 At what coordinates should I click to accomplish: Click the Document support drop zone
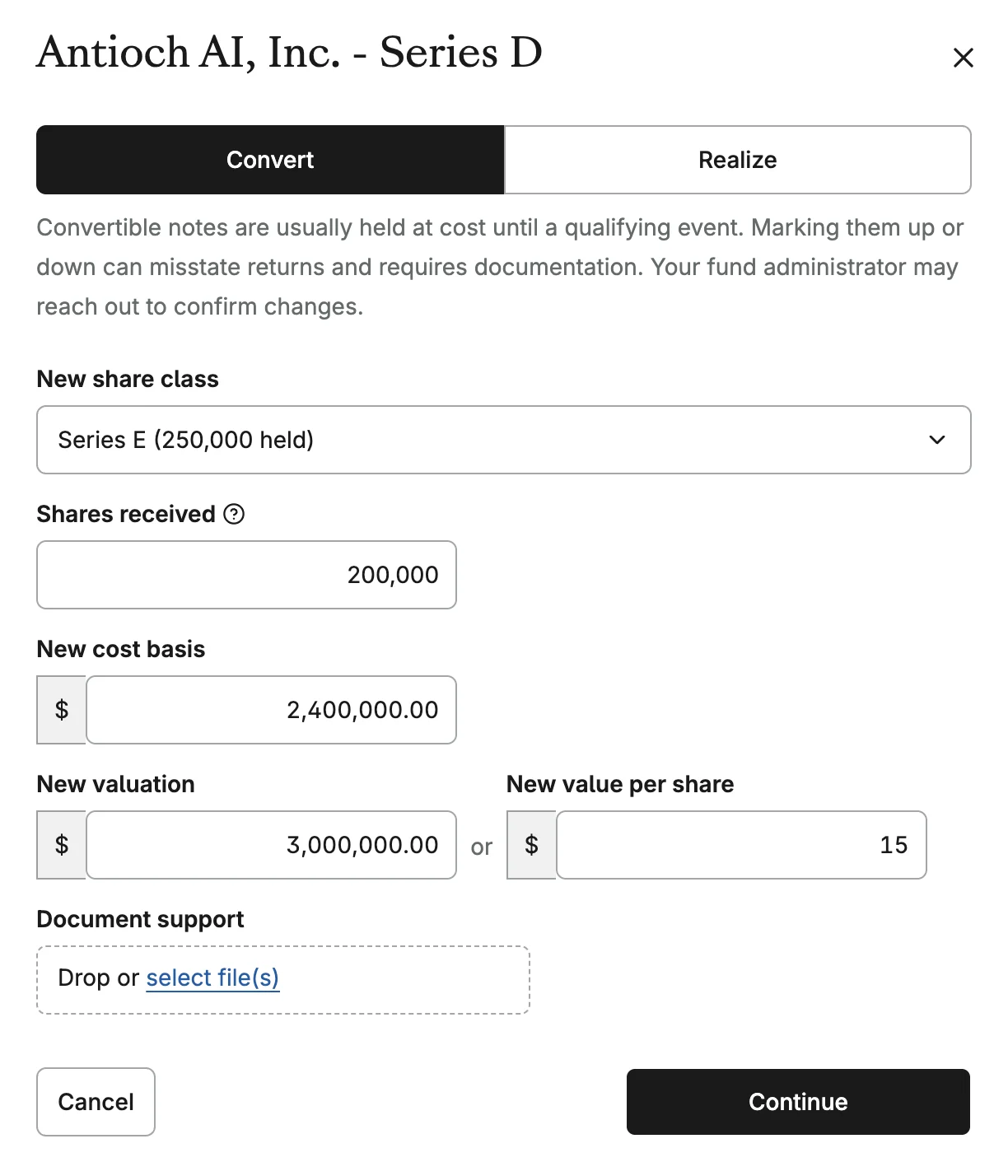pos(283,980)
